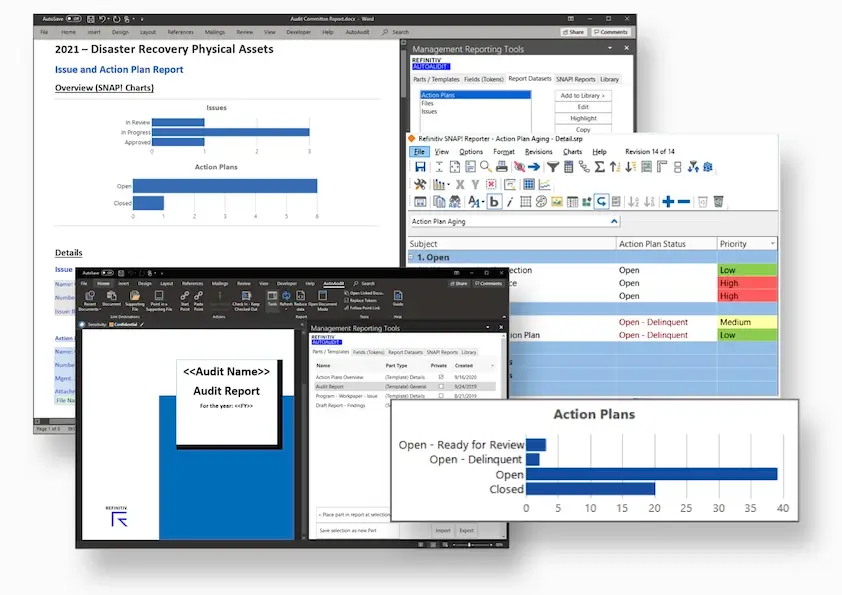Viewport: 842px width, 595px height.
Task: Click the Refresh icon in dark Word AutoAudit ribbon
Action: tap(286, 296)
